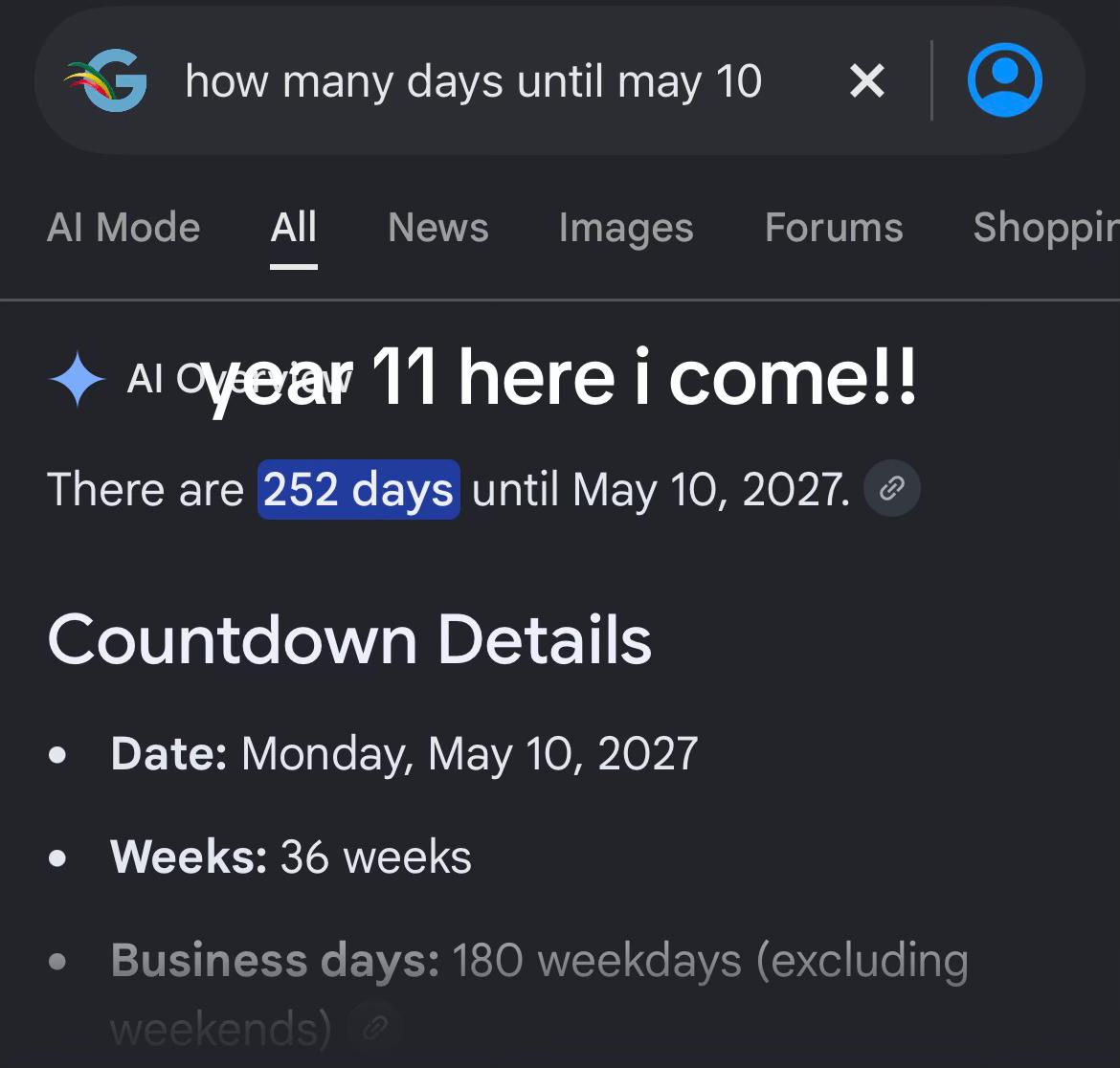Go to Images tab

626,228
